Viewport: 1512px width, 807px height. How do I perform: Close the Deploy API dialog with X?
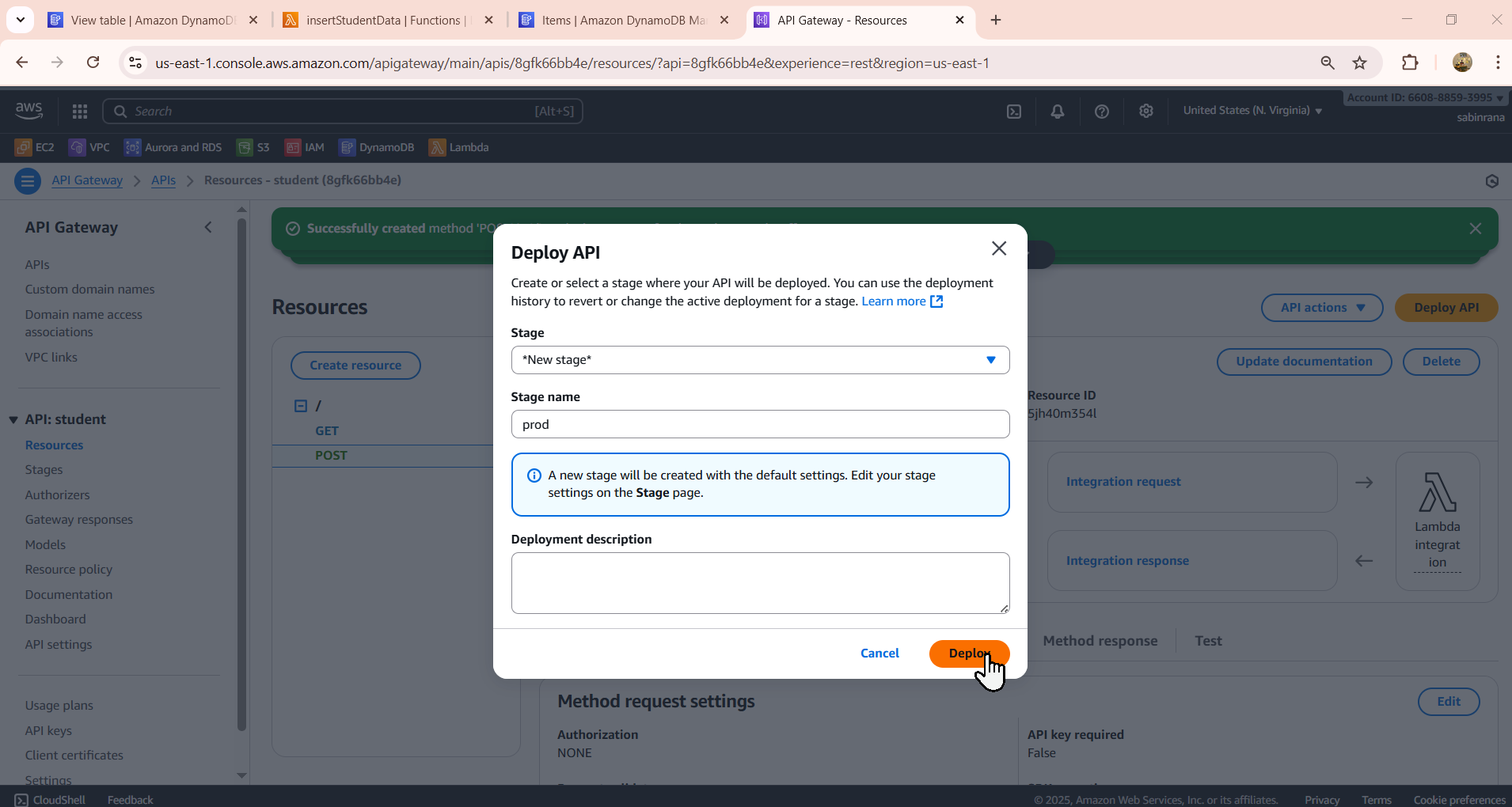click(999, 248)
